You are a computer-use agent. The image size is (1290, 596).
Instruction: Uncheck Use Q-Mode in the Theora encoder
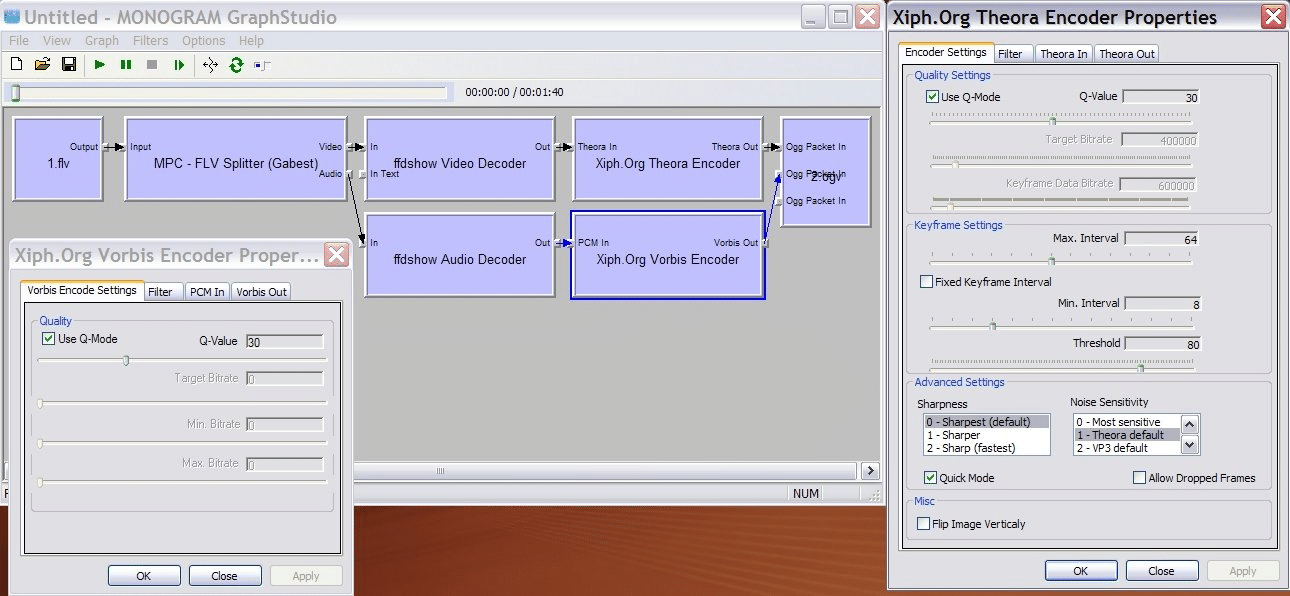[932, 97]
